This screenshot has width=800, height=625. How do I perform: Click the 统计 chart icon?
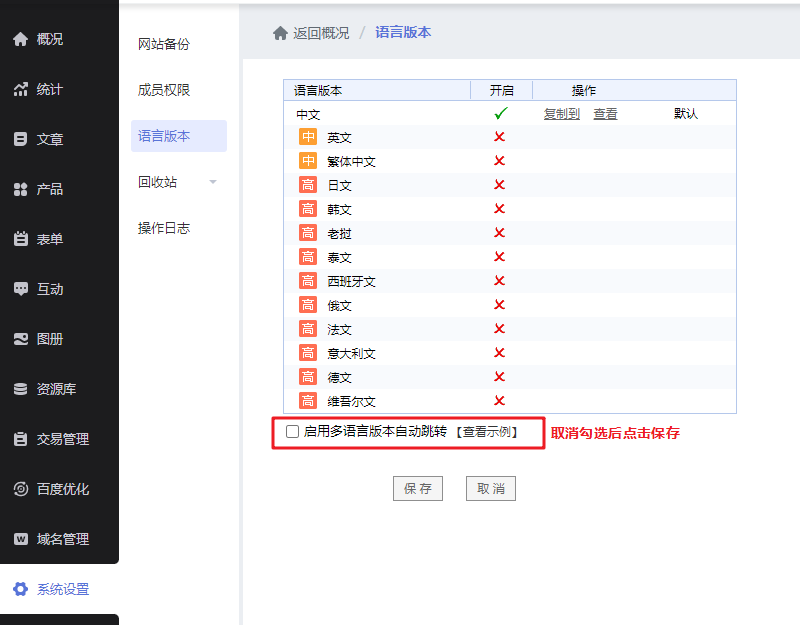[x=20, y=89]
